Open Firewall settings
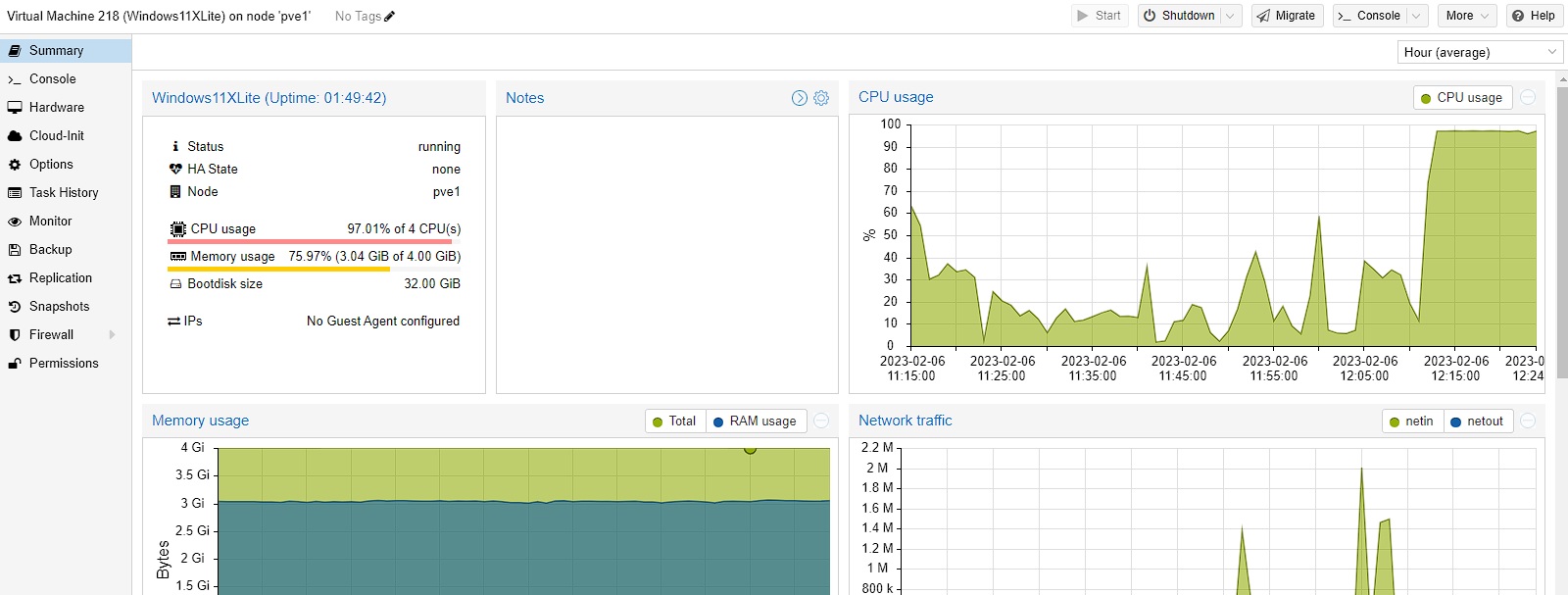The image size is (1568, 595). coord(65,335)
